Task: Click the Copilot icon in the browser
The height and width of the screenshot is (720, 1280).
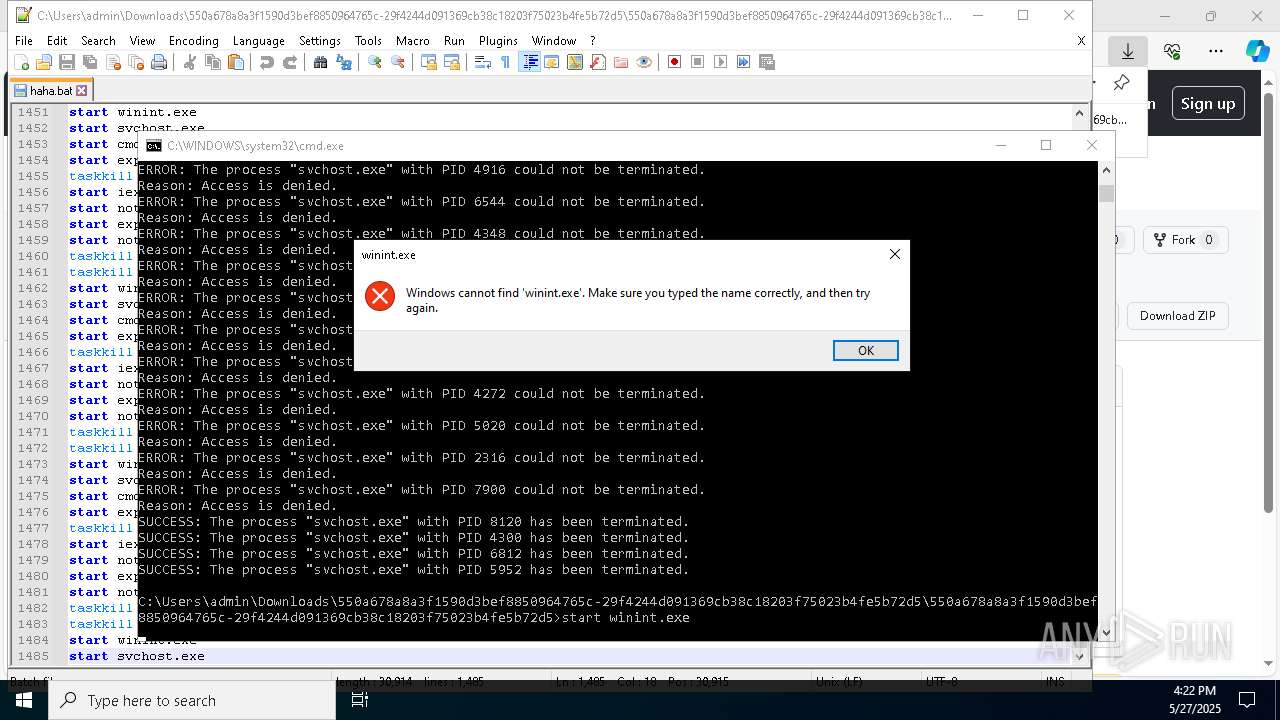Action: click(x=1258, y=51)
